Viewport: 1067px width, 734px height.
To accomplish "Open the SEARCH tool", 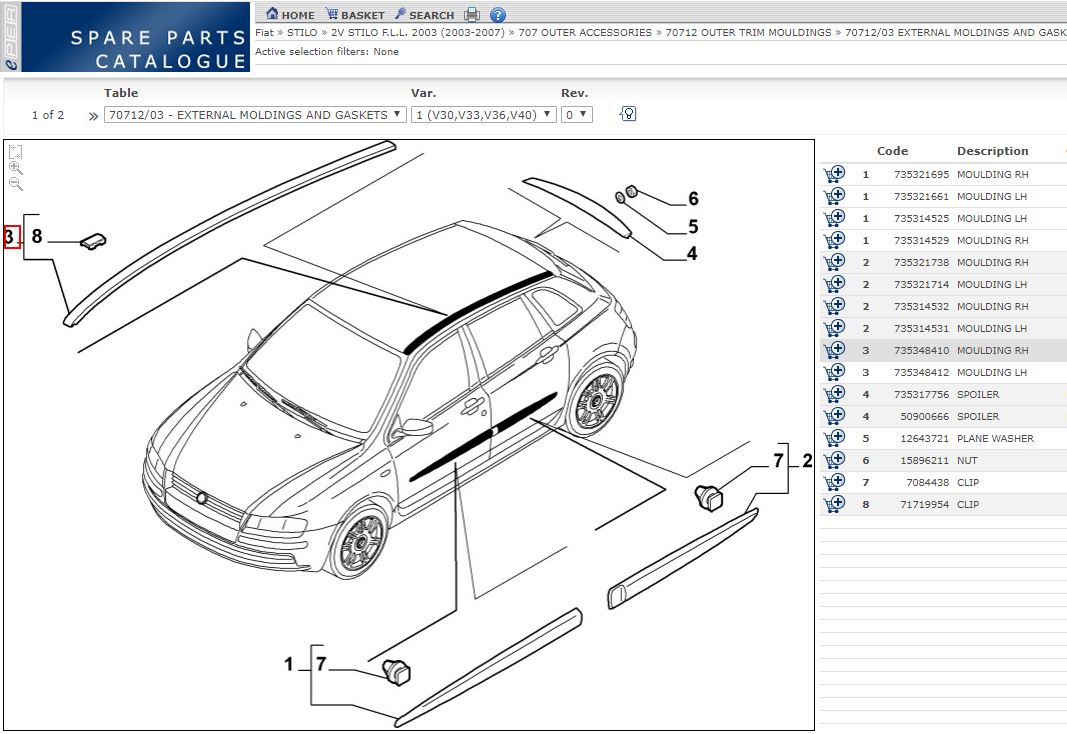I will coord(425,14).
